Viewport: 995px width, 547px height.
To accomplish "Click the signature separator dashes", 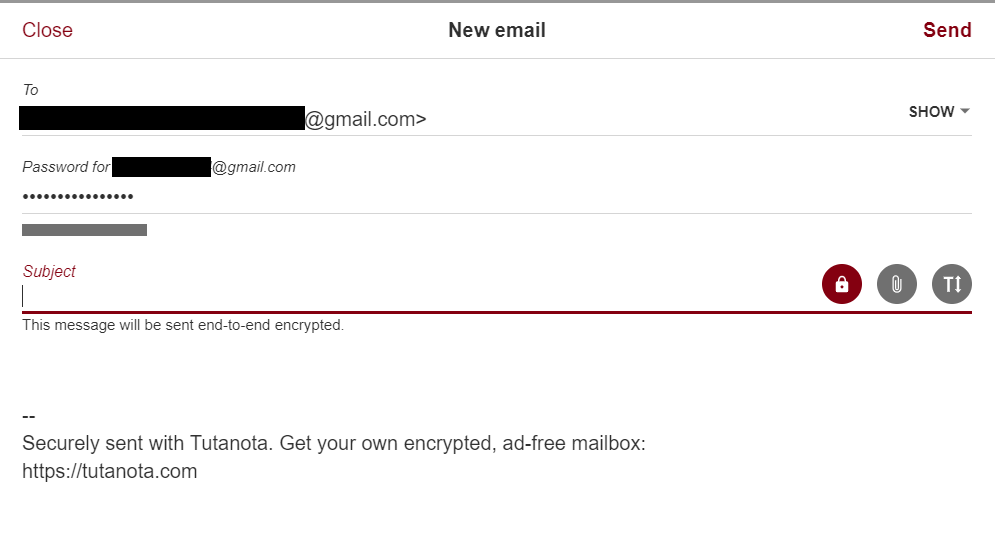I will click(29, 417).
